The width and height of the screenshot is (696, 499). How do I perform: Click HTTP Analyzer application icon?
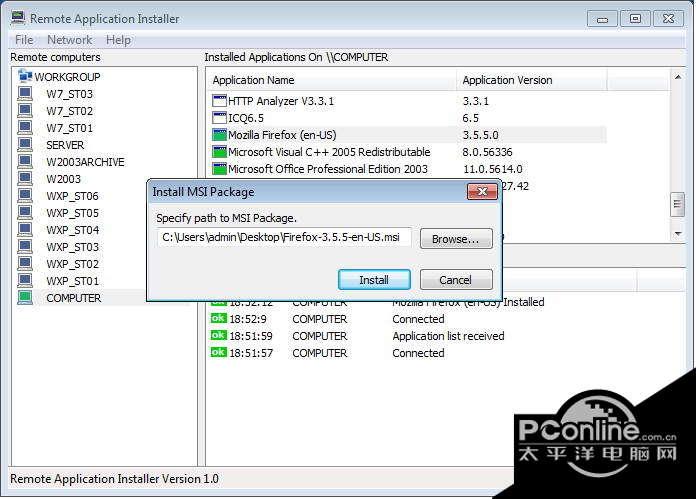tap(219, 101)
